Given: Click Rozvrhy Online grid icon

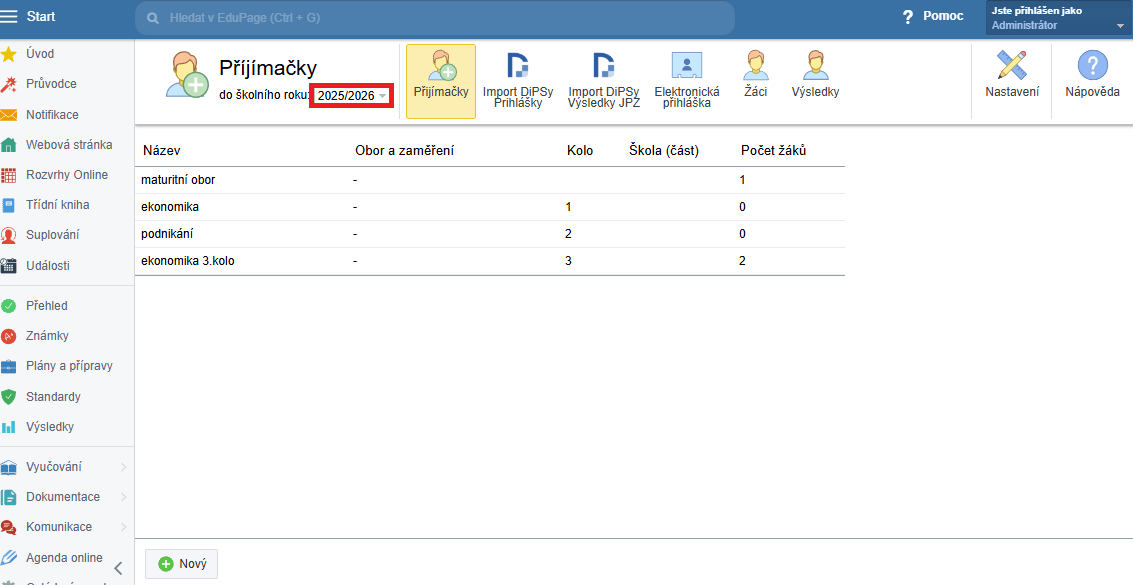Looking at the screenshot, I should [x=9, y=176].
